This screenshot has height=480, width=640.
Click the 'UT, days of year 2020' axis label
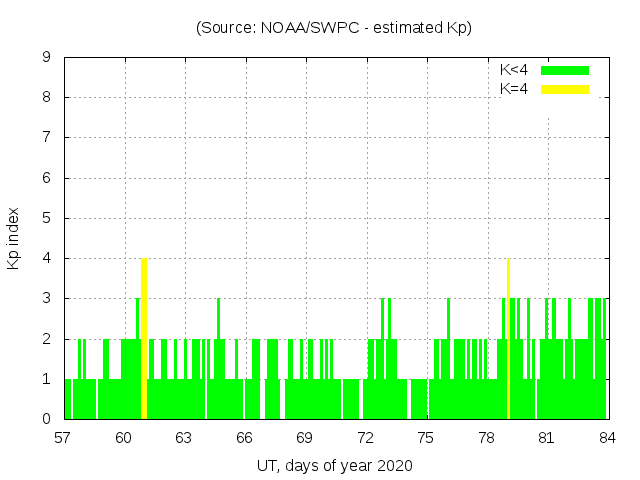click(334, 465)
